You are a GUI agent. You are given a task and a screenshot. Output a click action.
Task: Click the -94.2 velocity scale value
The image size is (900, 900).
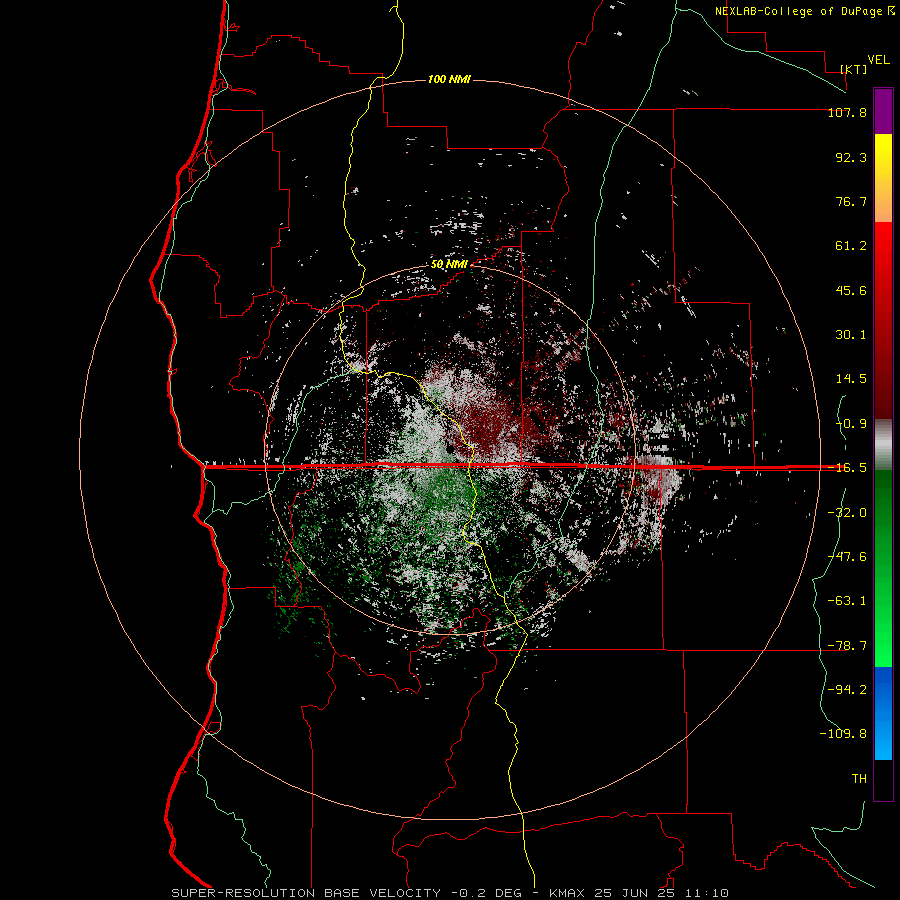click(847, 690)
